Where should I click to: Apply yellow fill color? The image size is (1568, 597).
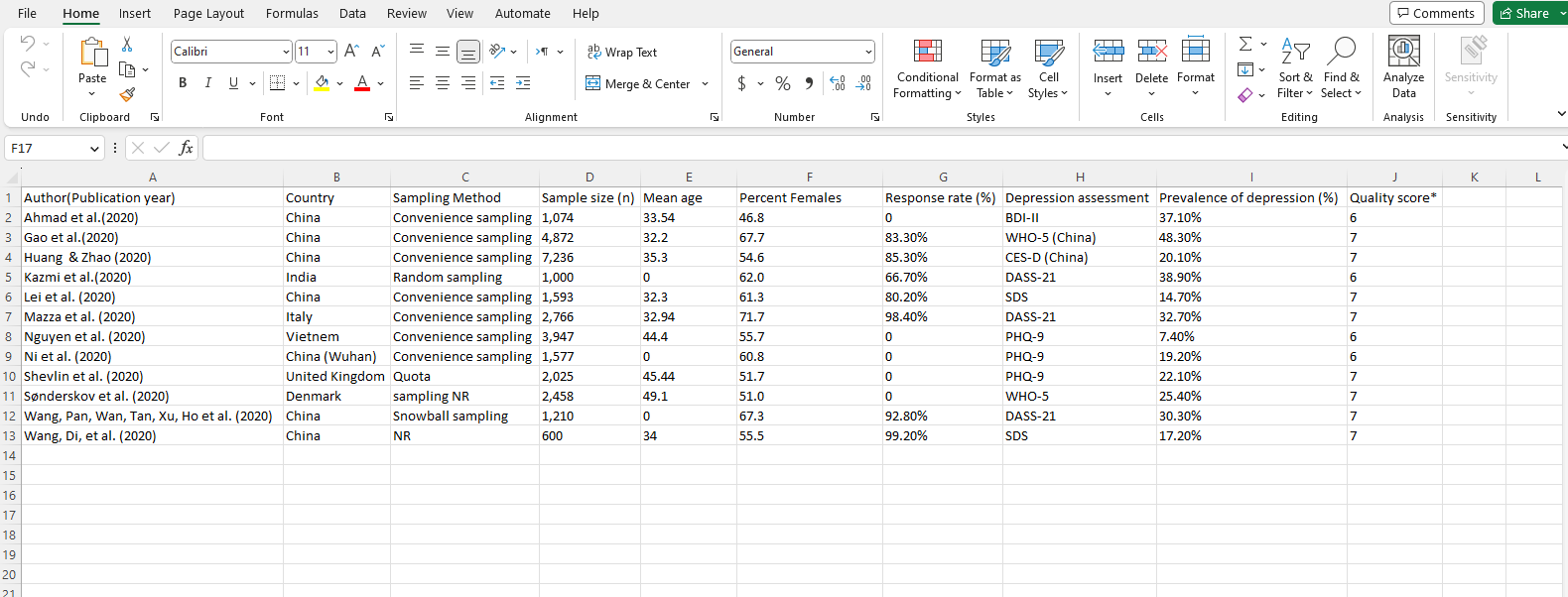(322, 83)
